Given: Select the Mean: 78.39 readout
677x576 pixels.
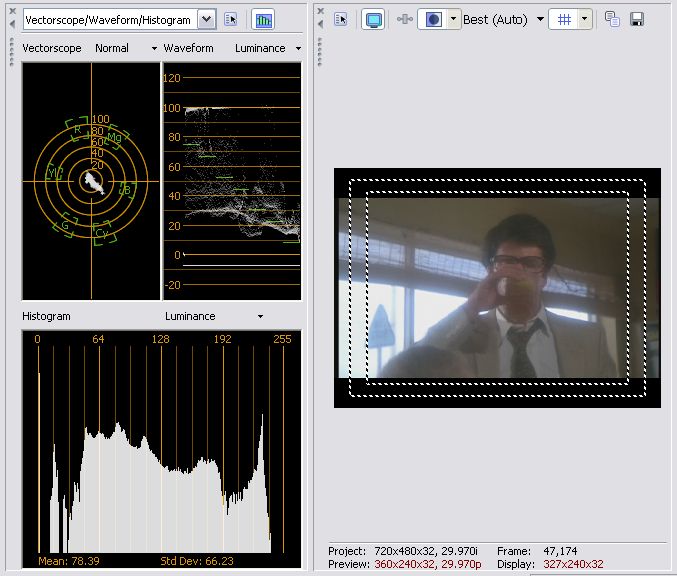Looking at the screenshot, I should point(69,561).
